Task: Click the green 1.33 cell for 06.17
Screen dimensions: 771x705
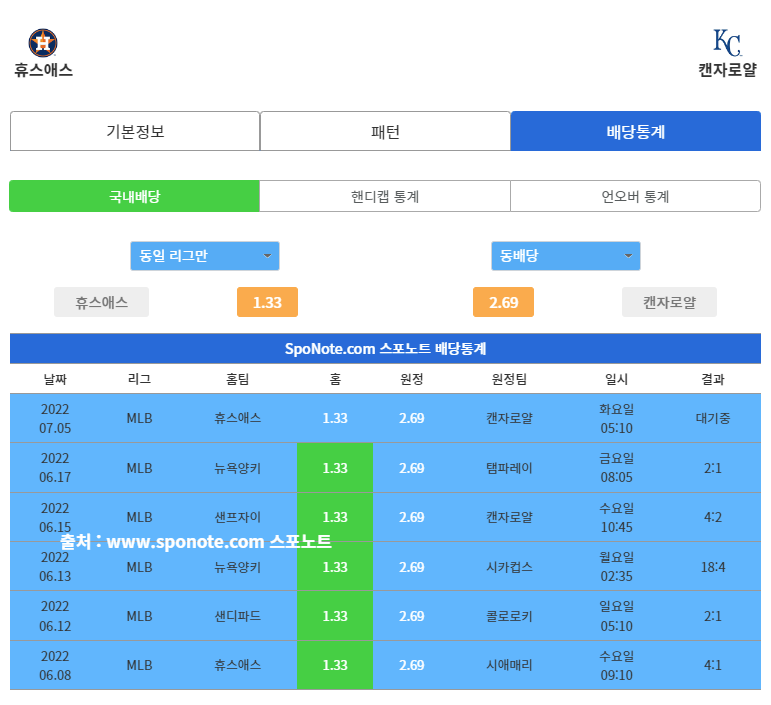Action: pos(335,468)
